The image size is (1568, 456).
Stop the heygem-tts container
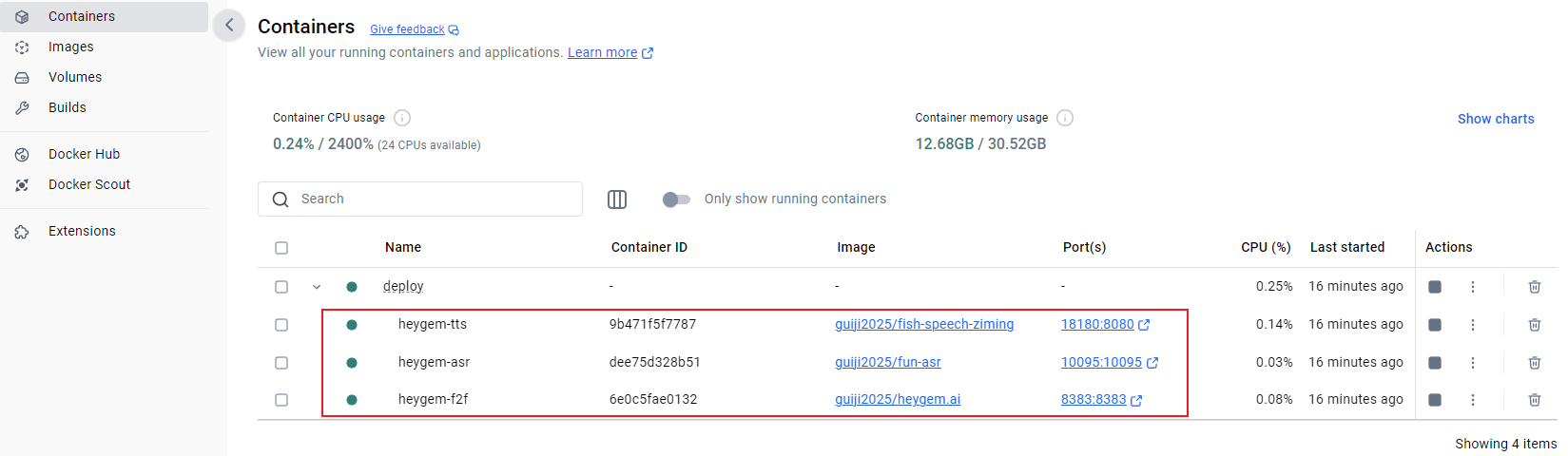(x=1435, y=325)
